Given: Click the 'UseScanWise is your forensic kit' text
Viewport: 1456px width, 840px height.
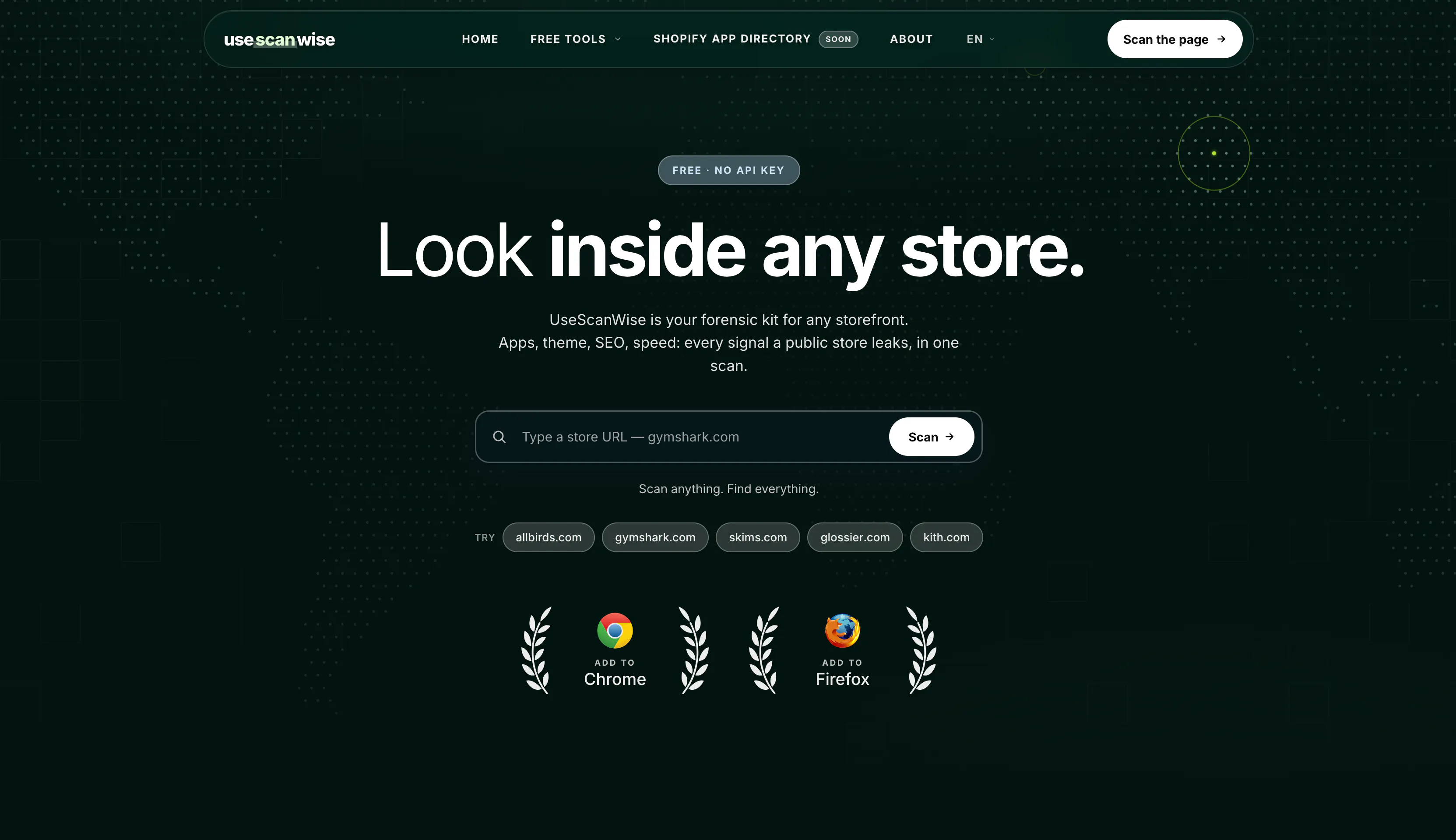Looking at the screenshot, I should tap(728, 320).
